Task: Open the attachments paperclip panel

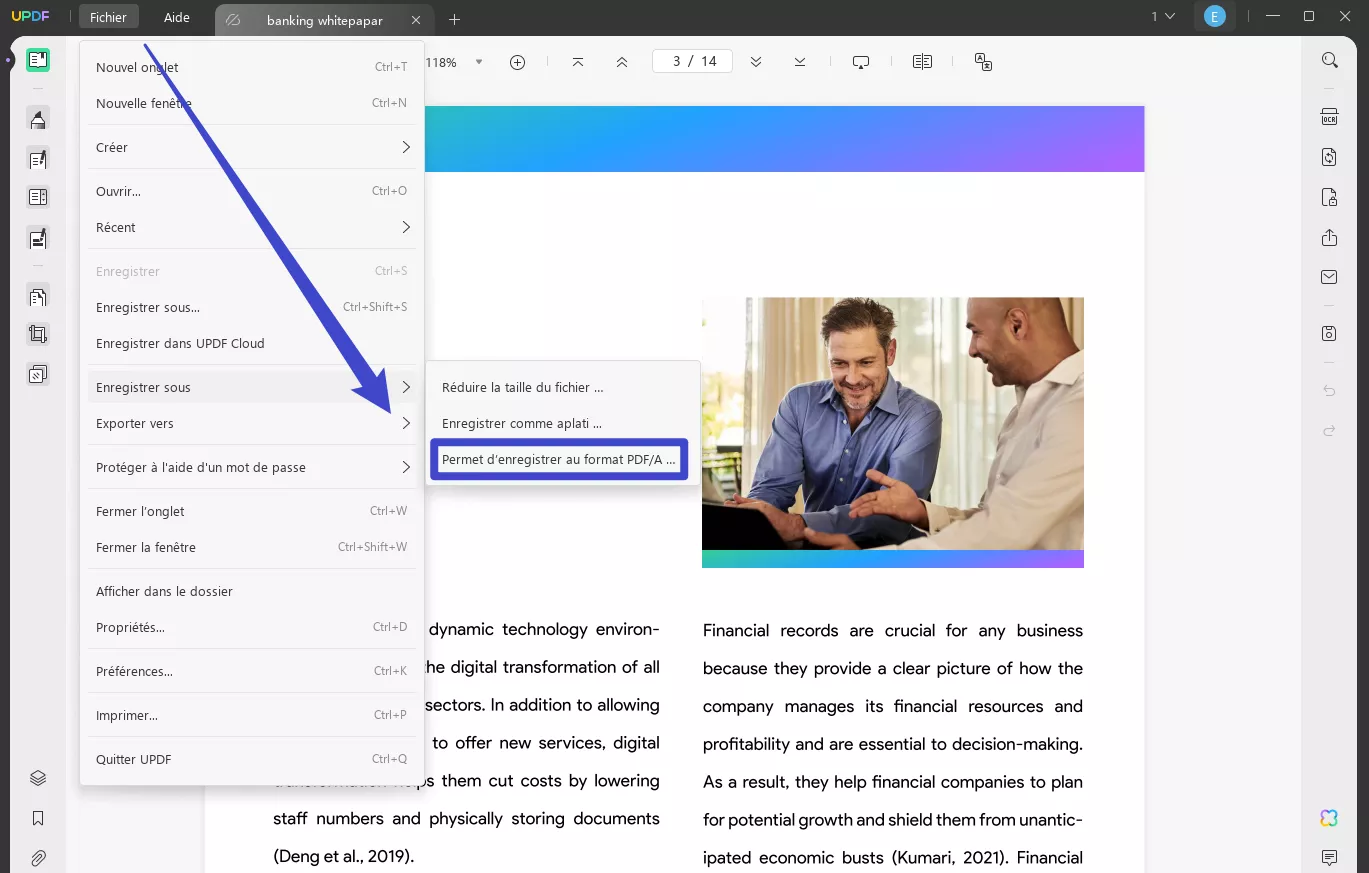Action: 37,857
